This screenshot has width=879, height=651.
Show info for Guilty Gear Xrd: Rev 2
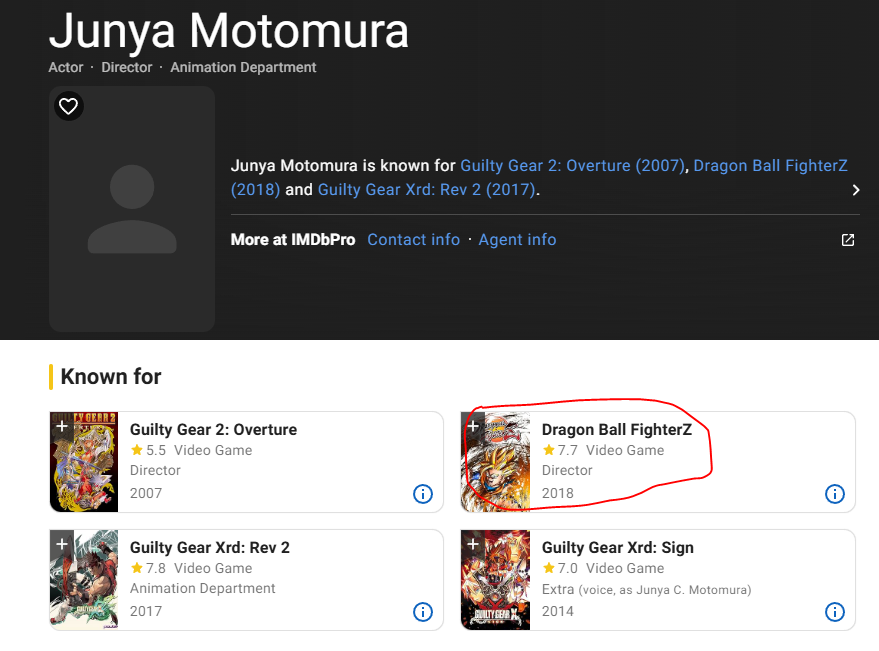[x=423, y=612]
